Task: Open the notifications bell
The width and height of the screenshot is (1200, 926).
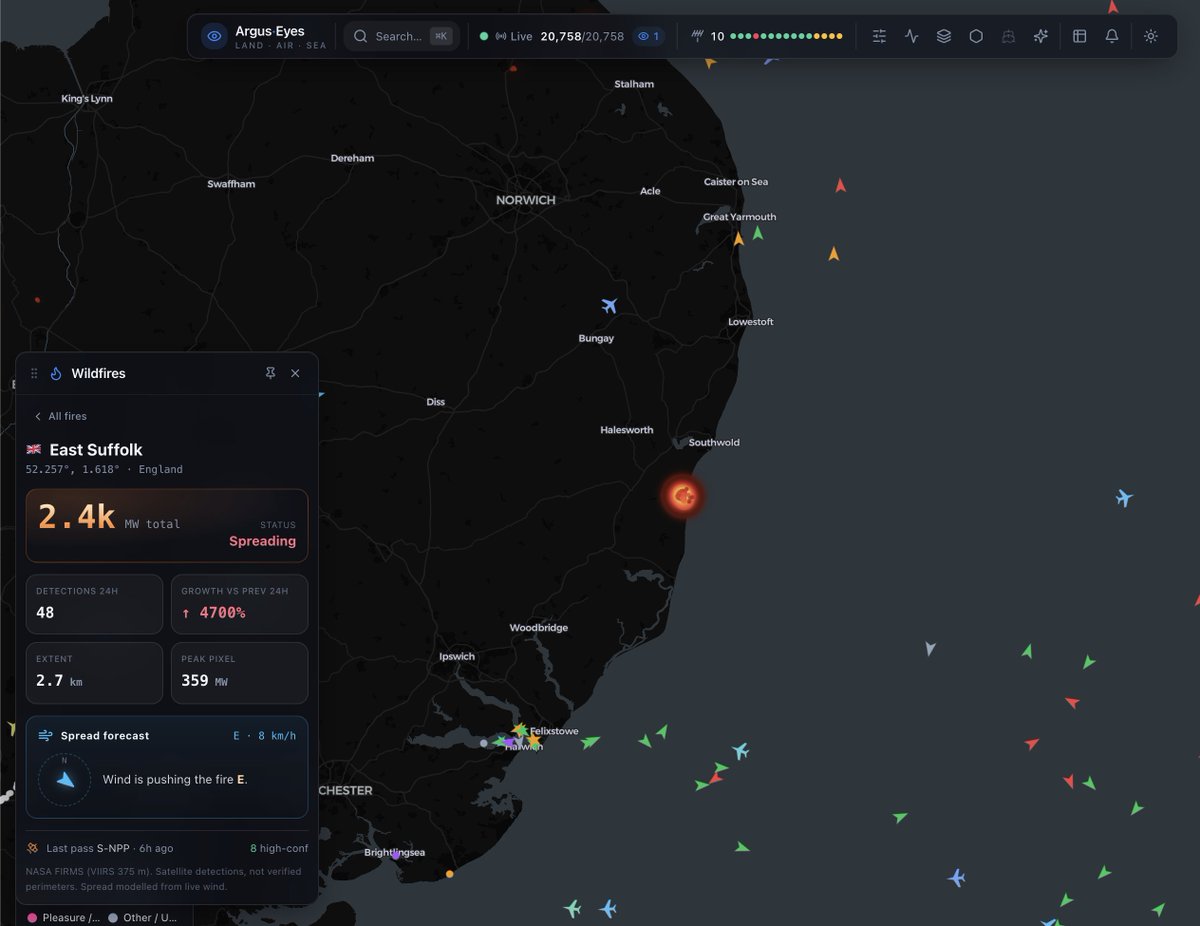Action: coord(1112,37)
